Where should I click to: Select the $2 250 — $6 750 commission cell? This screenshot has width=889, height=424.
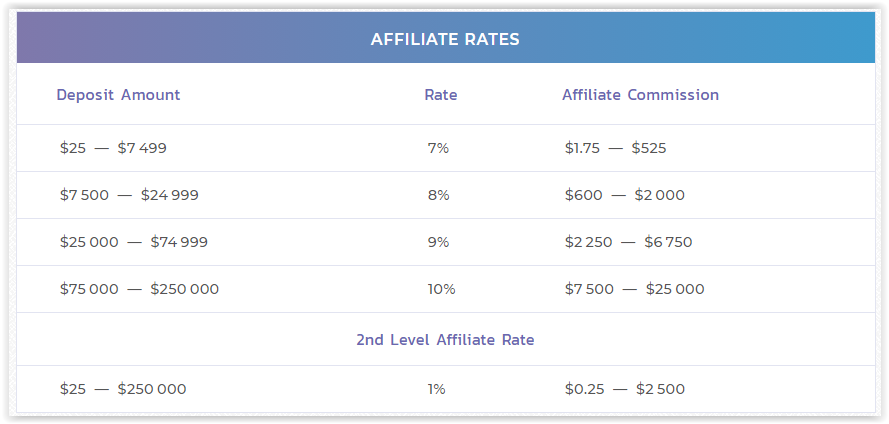coord(628,242)
